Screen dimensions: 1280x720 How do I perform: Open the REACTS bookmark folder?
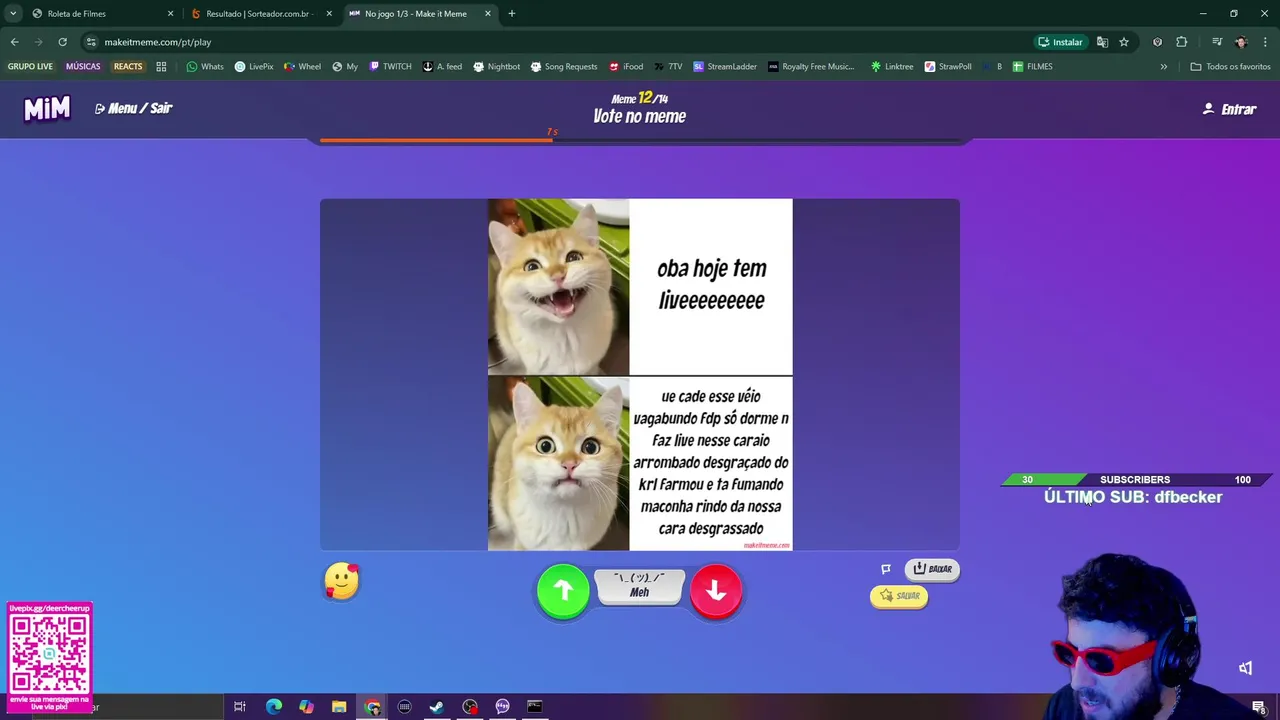point(128,67)
